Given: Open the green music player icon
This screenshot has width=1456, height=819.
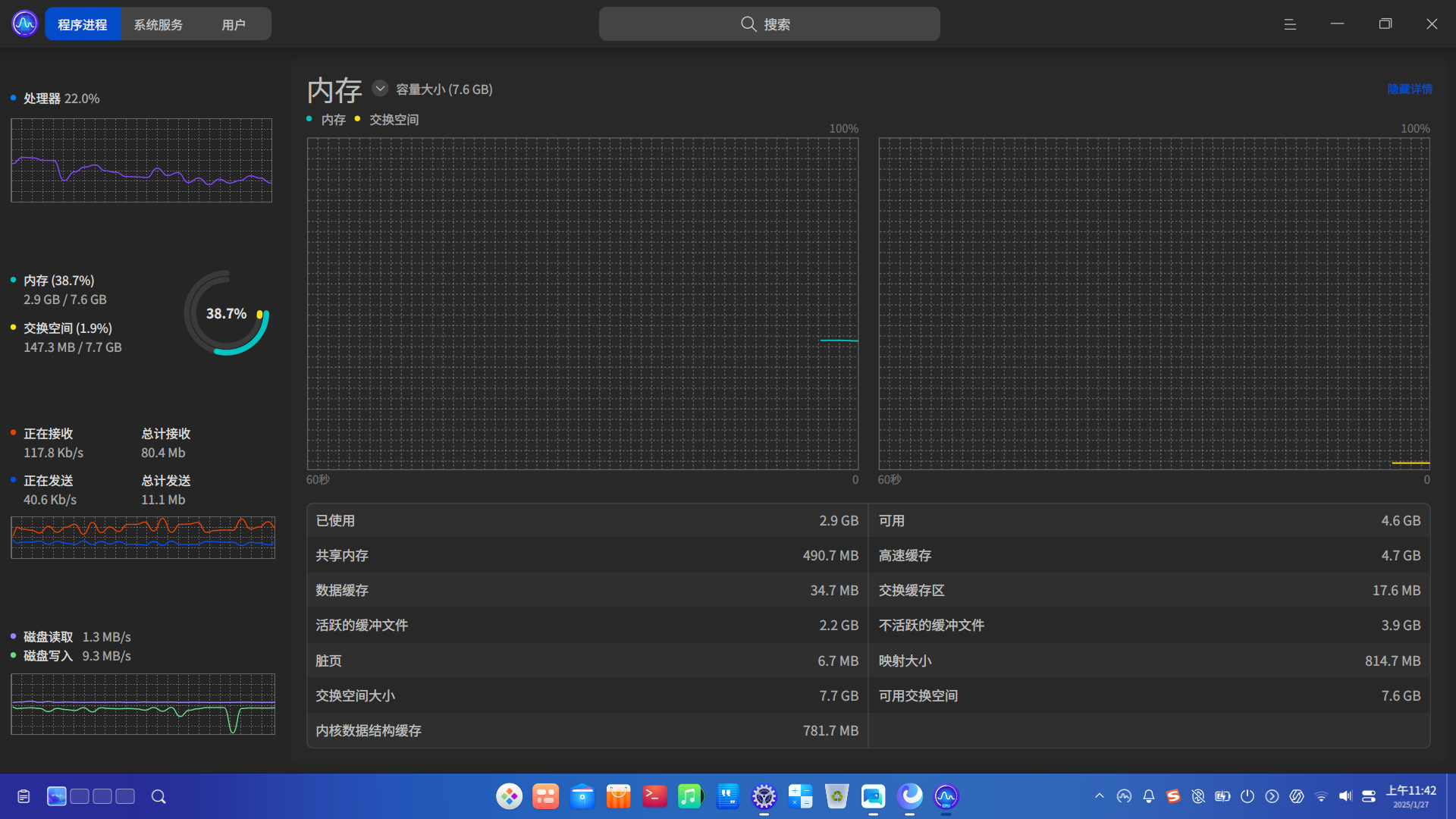Looking at the screenshot, I should (x=691, y=796).
